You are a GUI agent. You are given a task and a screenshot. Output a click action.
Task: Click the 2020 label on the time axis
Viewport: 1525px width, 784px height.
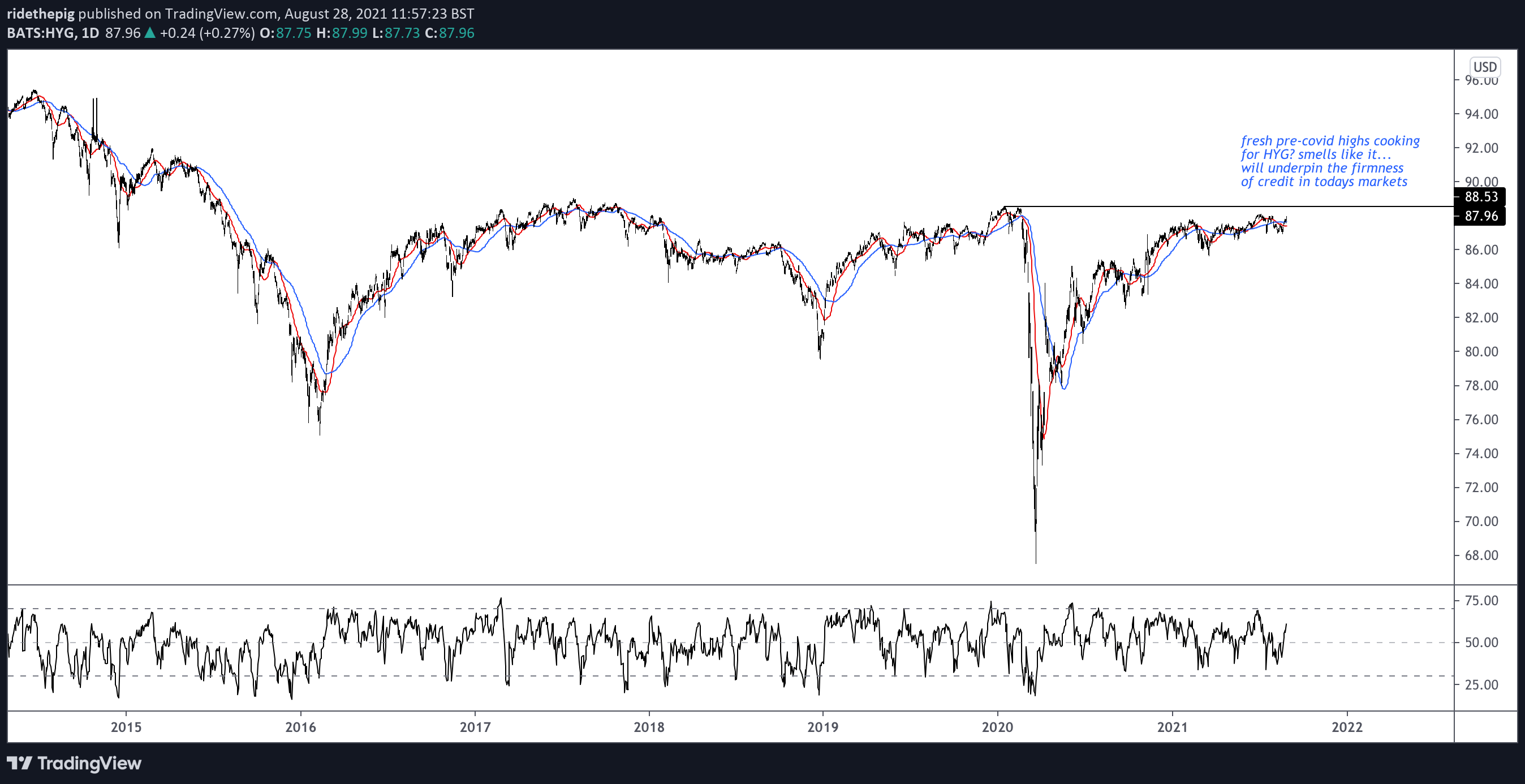tap(997, 727)
